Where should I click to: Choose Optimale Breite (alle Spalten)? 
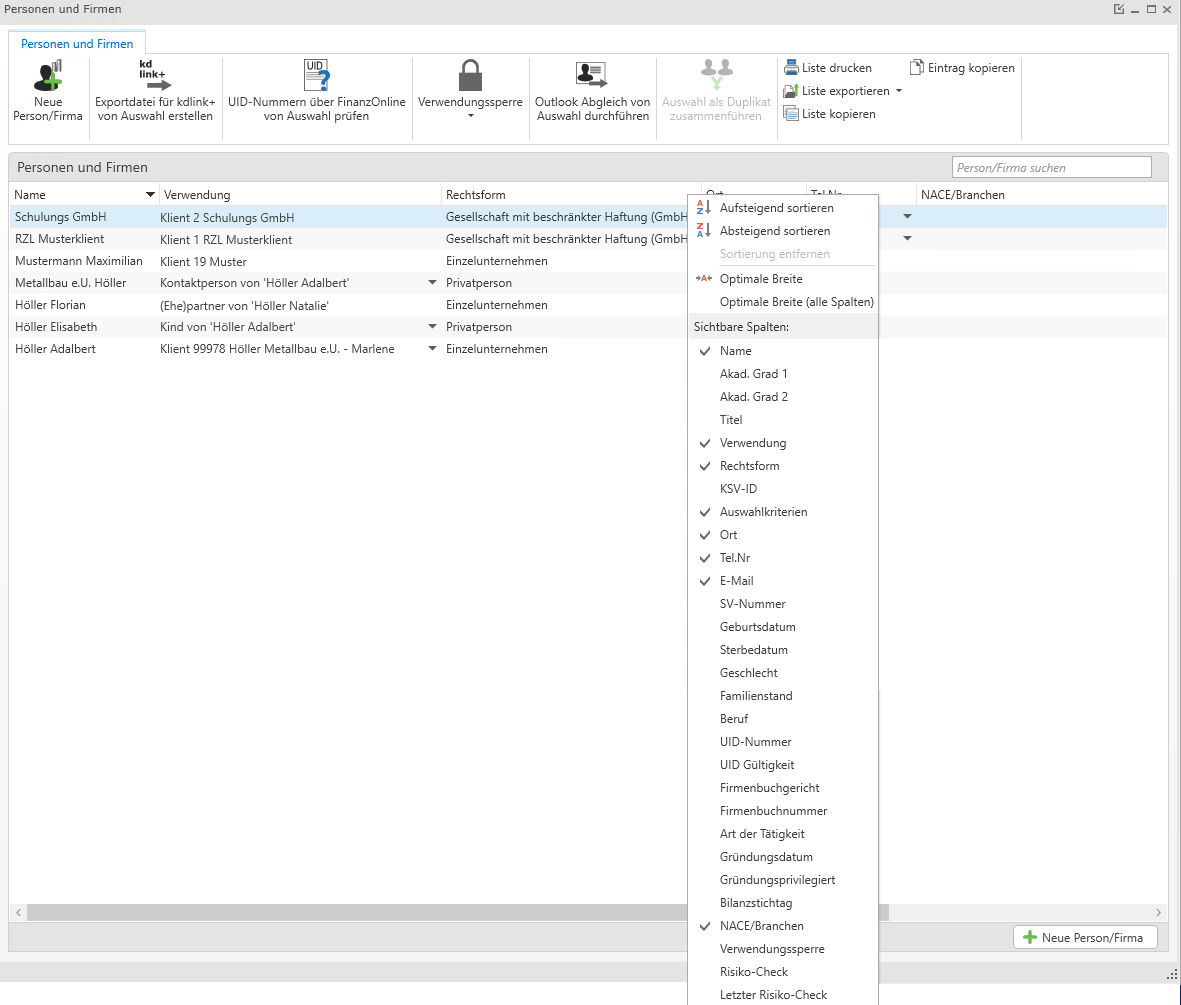point(796,302)
